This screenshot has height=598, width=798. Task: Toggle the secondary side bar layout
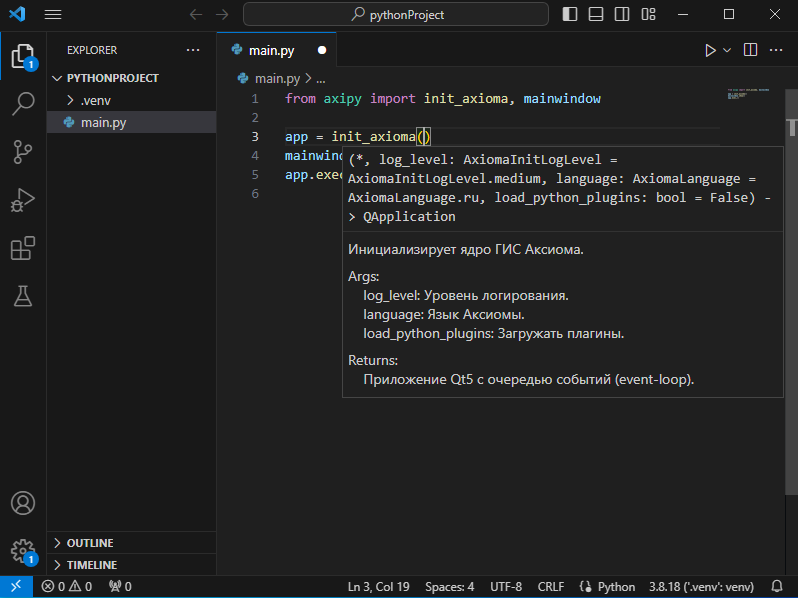click(622, 15)
